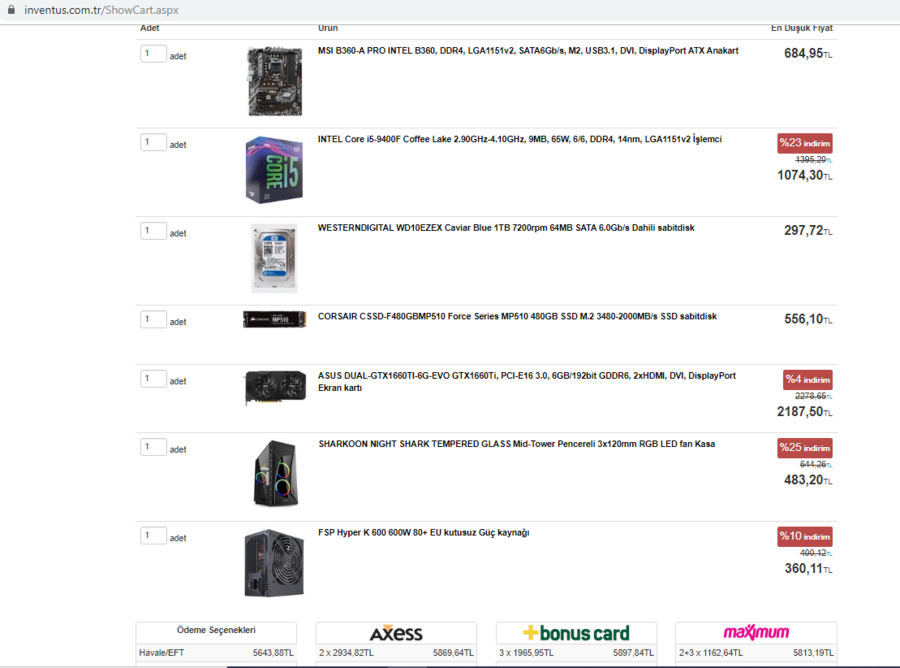Image resolution: width=900 pixels, height=668 pixels.
Task: Open the WD Caviar Blue hard disk image
Action: pyautogui.click(x=274, y=258)
